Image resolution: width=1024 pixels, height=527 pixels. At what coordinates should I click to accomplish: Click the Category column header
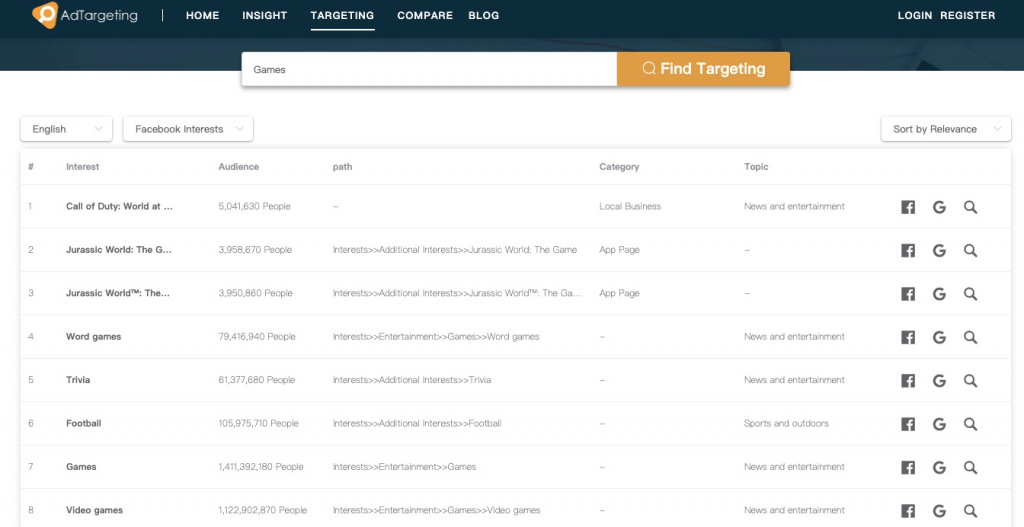click(x=619, y=167)
